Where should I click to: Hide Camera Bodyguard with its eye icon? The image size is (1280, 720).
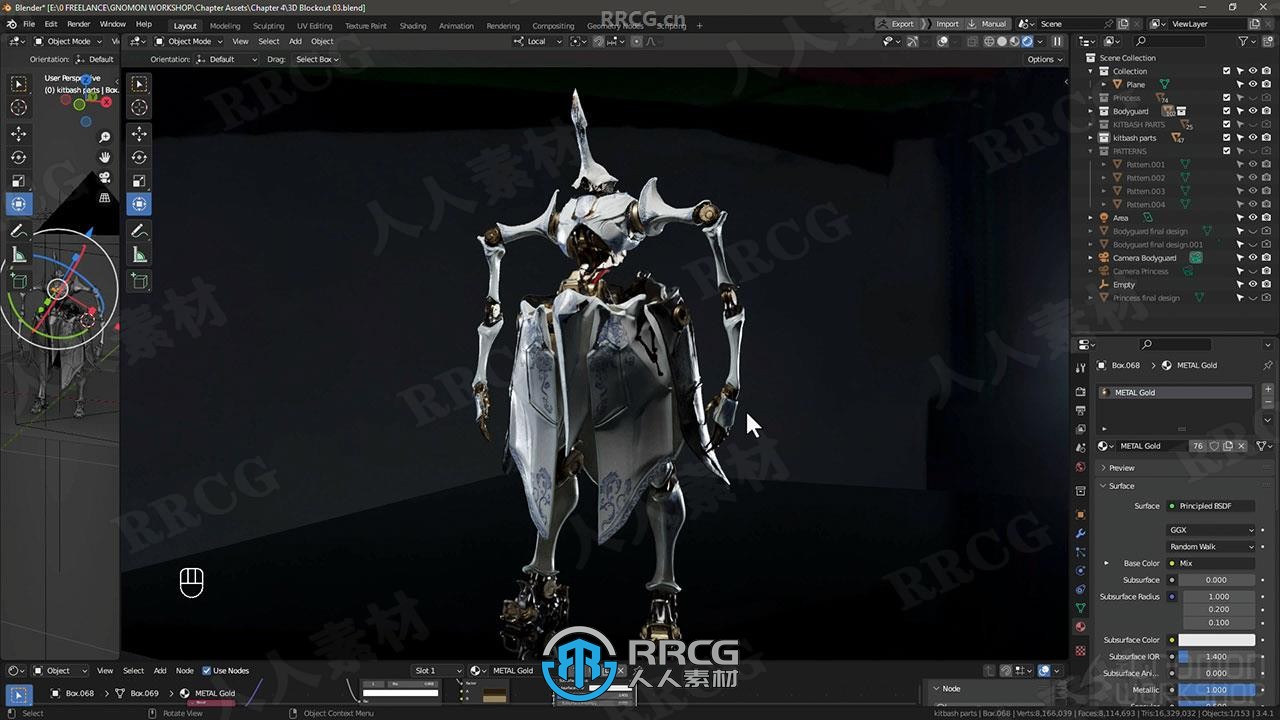1253,257
